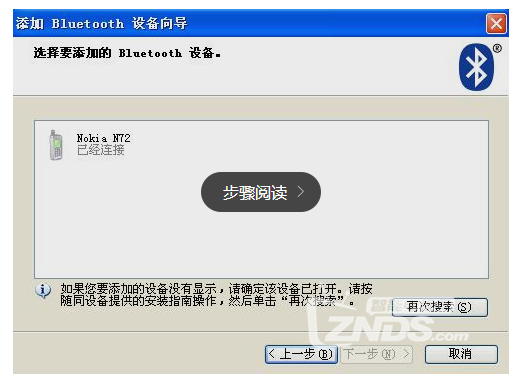This screenshot has height=382, width=517.
Task: Cancel the wizard with 取消
Action: 461,354
